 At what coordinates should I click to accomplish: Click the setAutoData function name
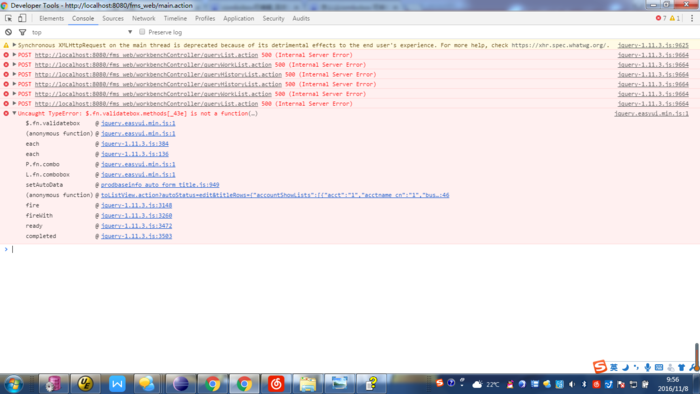(x=44, y=185)
